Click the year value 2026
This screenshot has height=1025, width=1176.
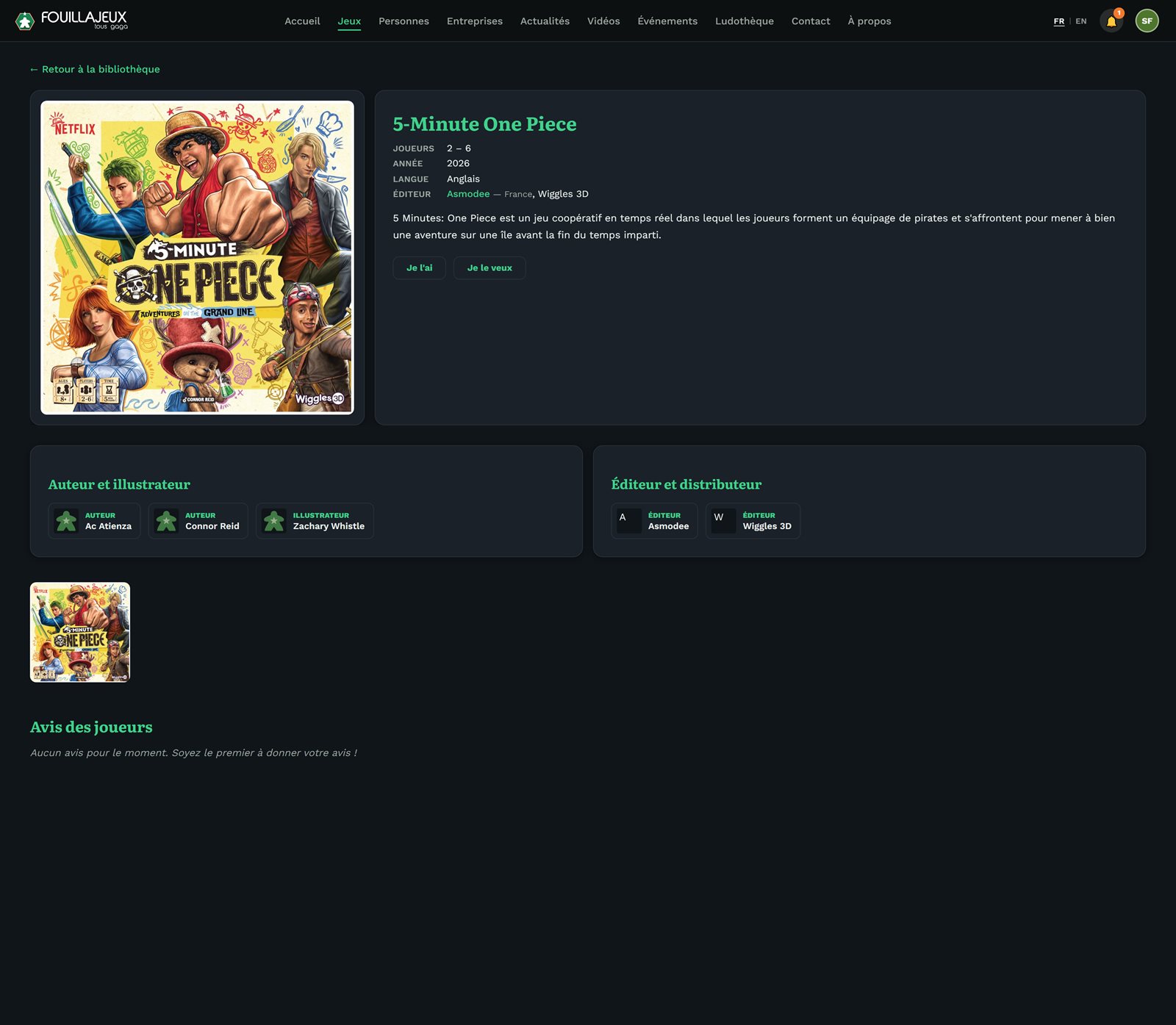458,163
